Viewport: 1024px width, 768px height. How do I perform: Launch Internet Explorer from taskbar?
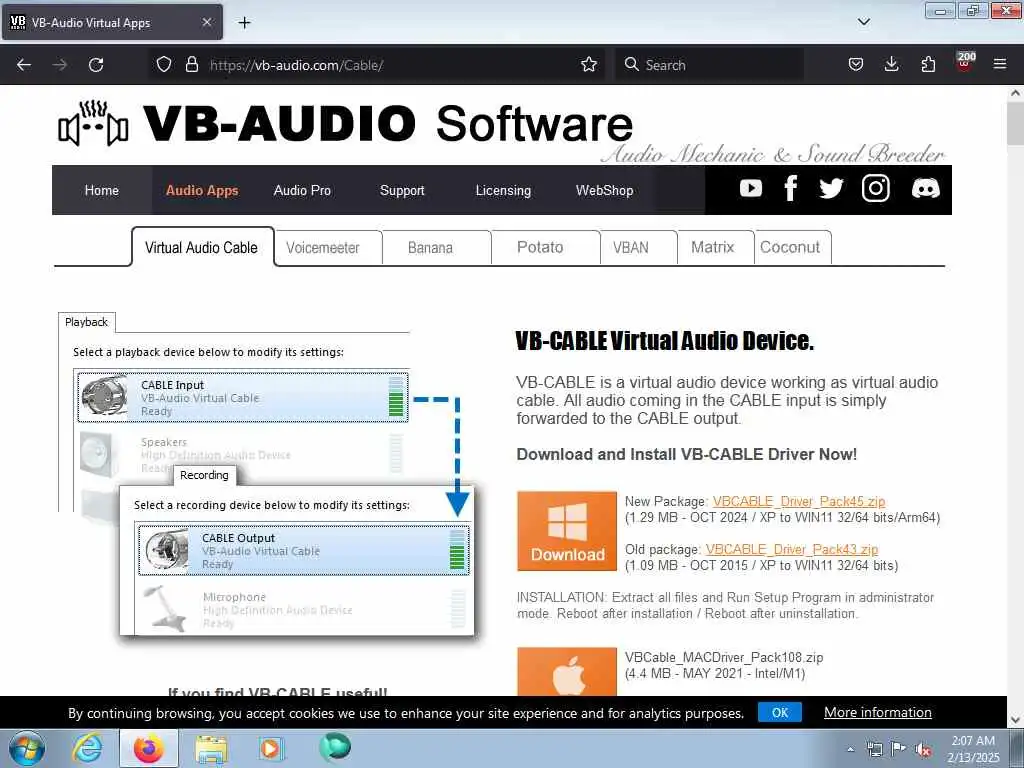(x=87, y=749)
